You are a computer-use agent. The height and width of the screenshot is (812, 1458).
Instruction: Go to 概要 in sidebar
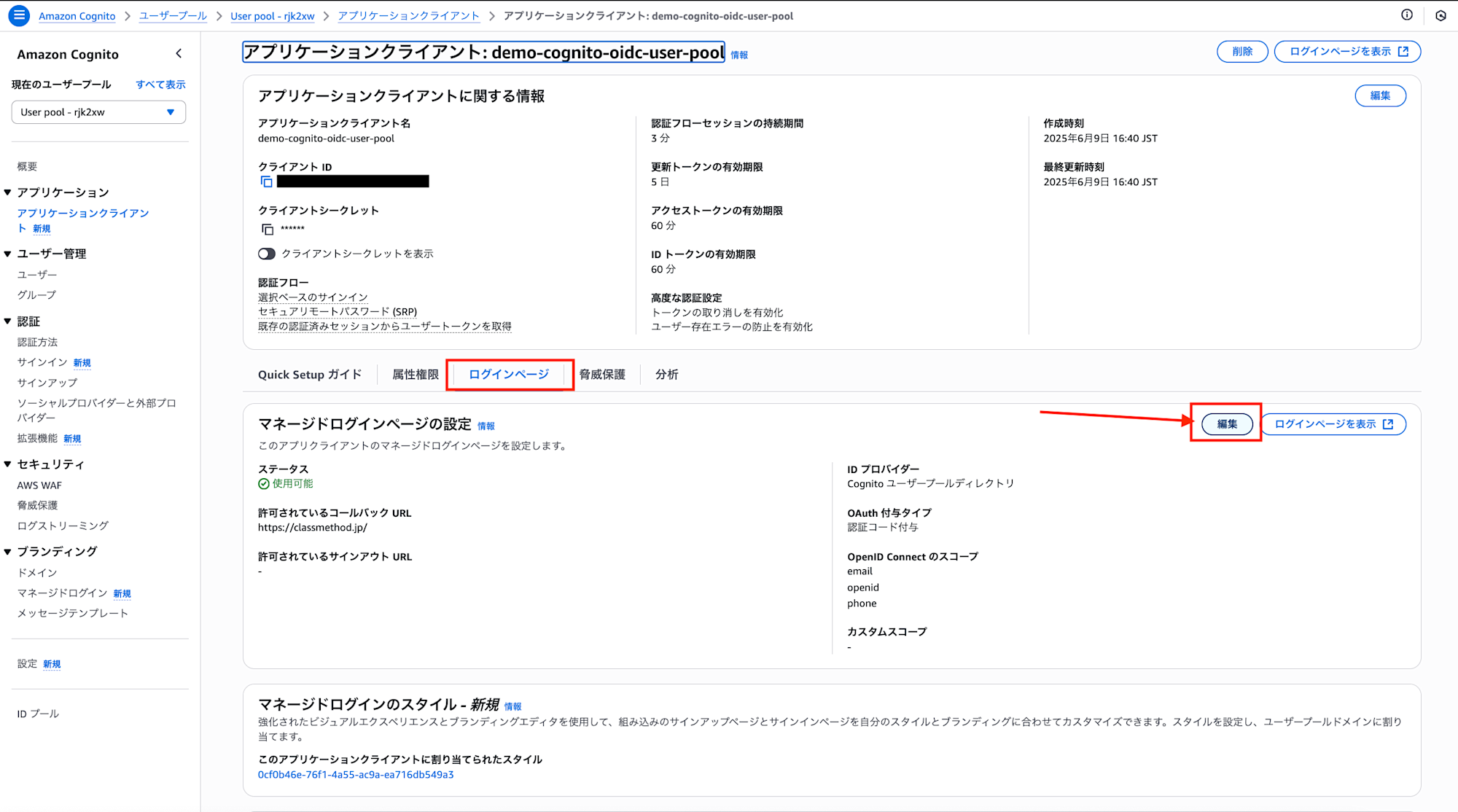pos(27,167)
